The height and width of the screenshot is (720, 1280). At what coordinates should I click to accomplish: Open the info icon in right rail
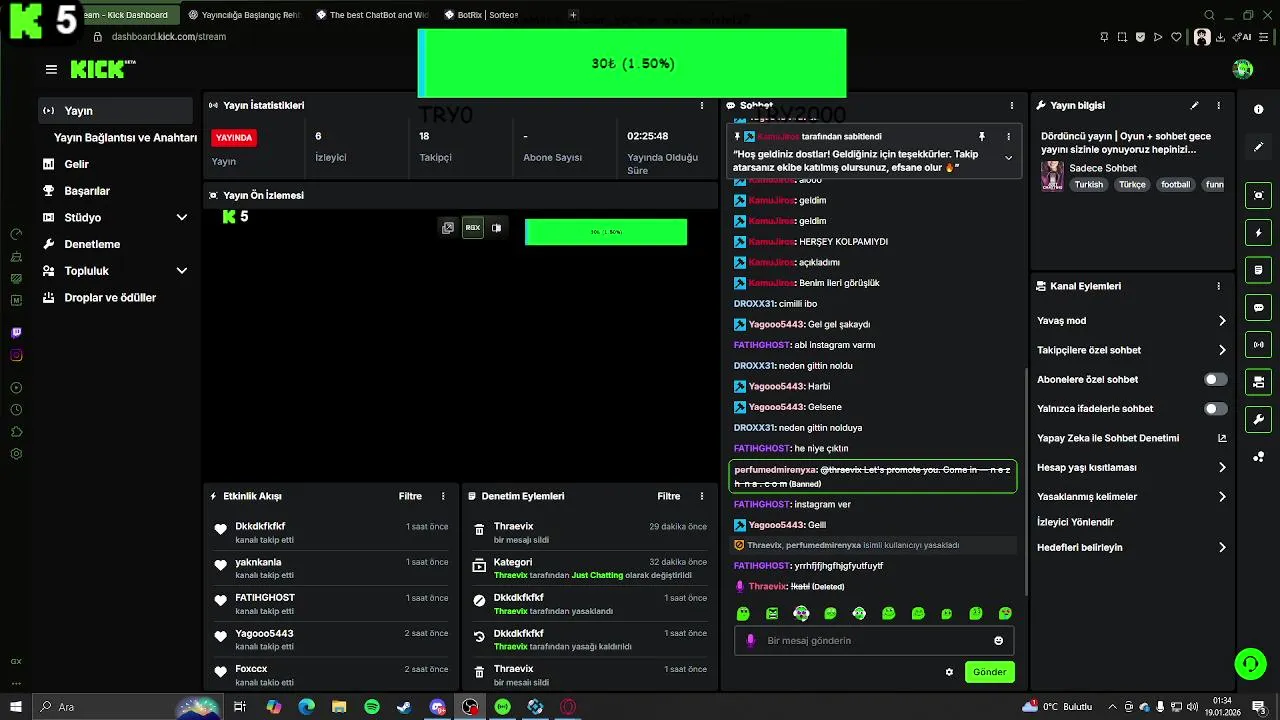point(1258,109)
